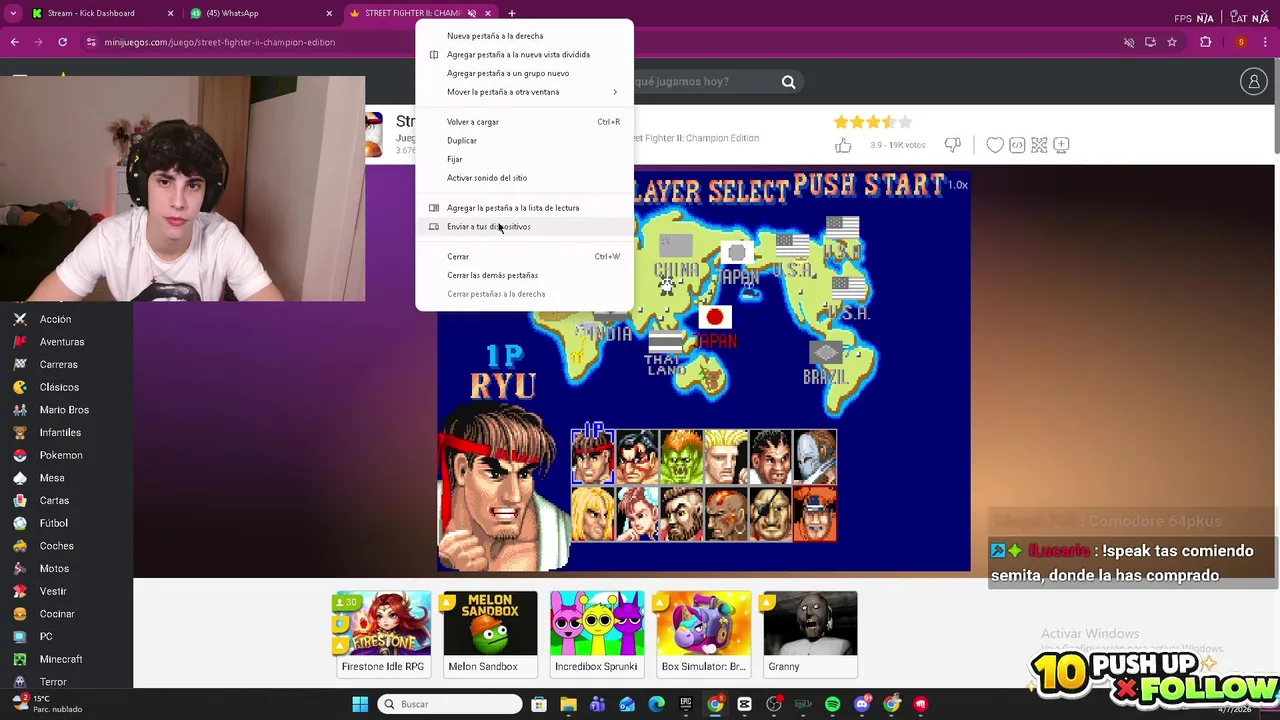The height and width of the screenshot is (720, 1280).
Task: Choose 'Duplicar' from tab context menu
Action: [x=524, y=141]
